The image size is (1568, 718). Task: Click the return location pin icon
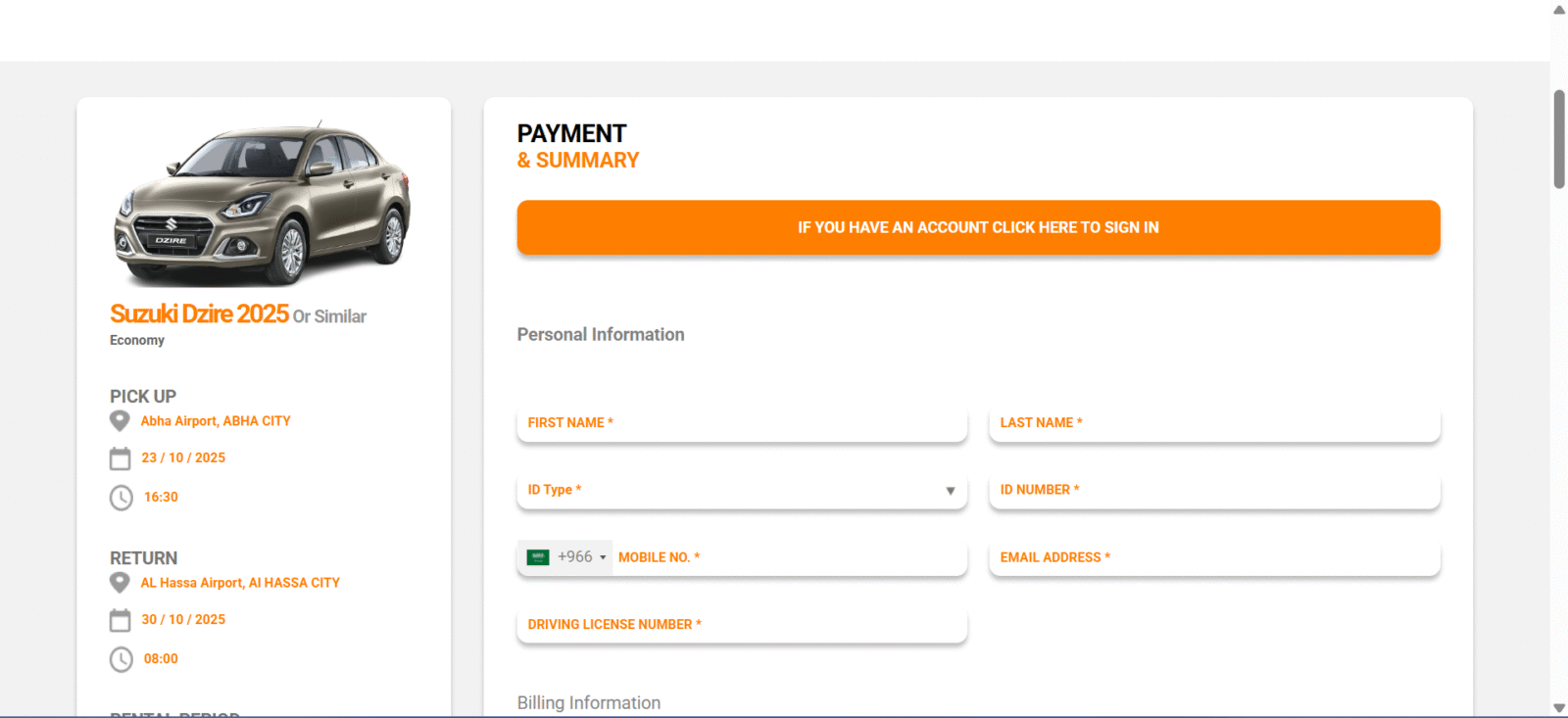(120, 583)
